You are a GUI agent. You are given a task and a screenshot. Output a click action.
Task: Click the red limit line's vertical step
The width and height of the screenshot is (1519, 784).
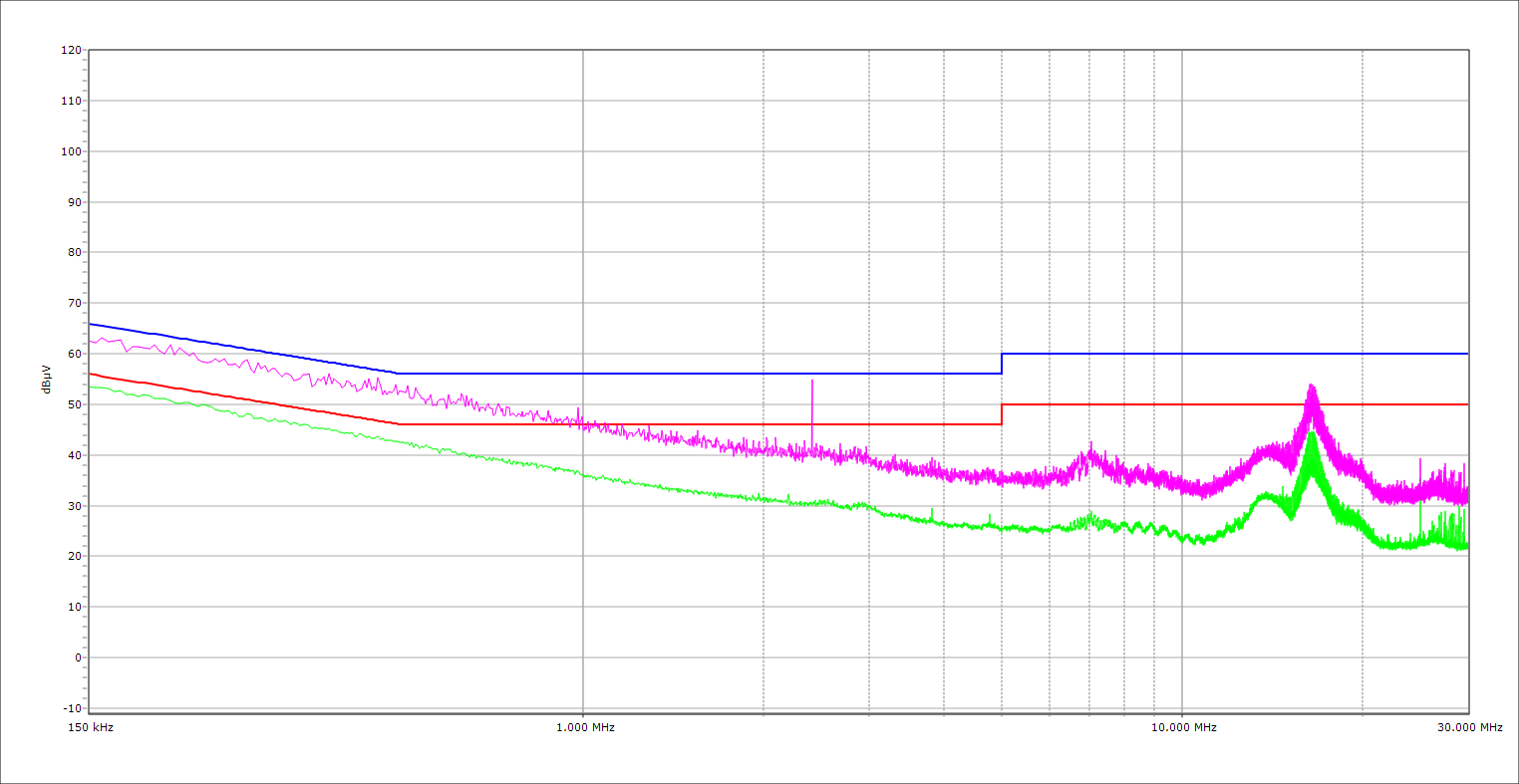(x=1002, y=414)
